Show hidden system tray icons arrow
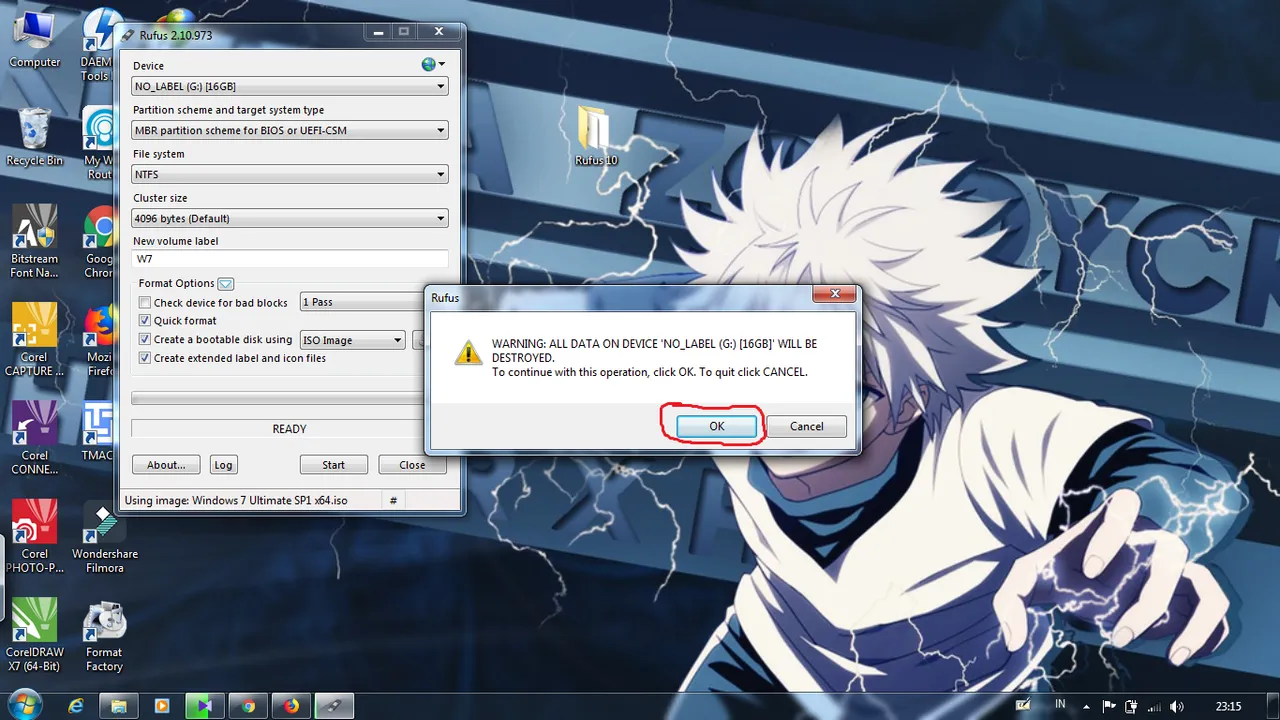 point(1085,706)
